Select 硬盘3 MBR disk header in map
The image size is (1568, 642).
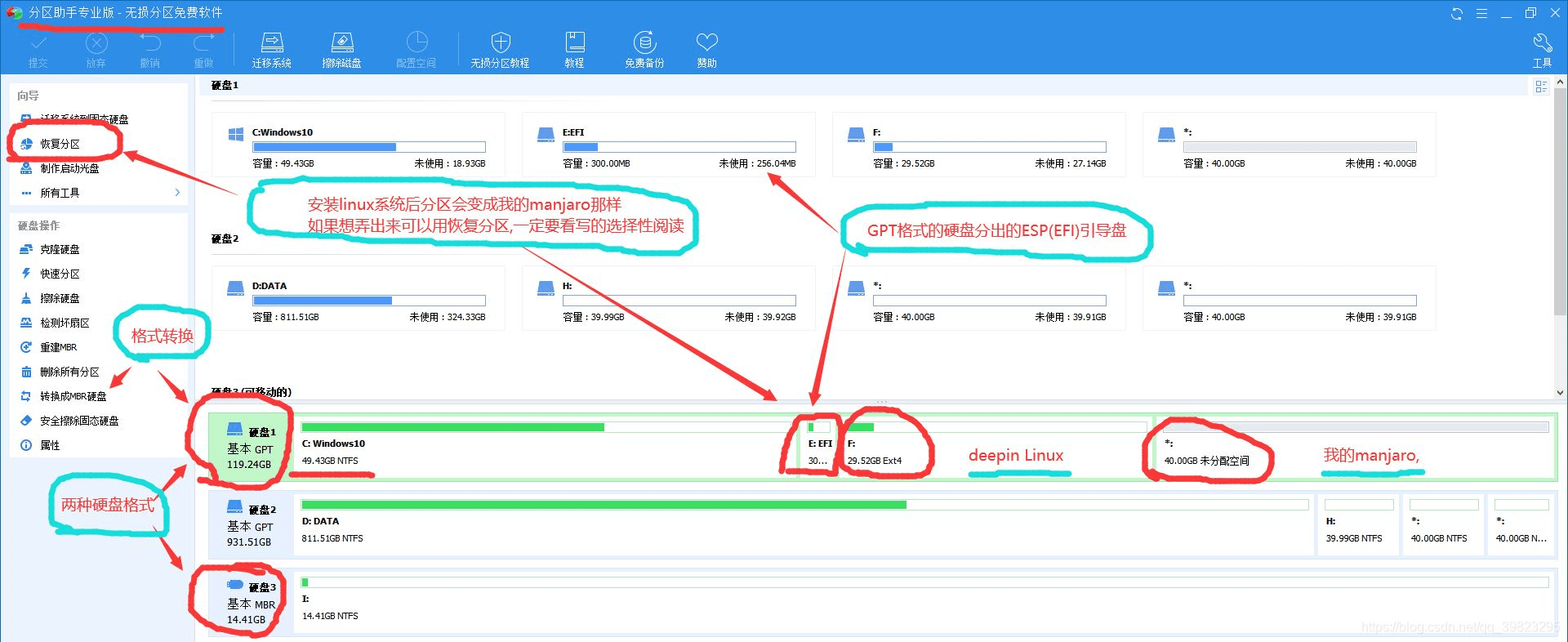click(249, 601)
